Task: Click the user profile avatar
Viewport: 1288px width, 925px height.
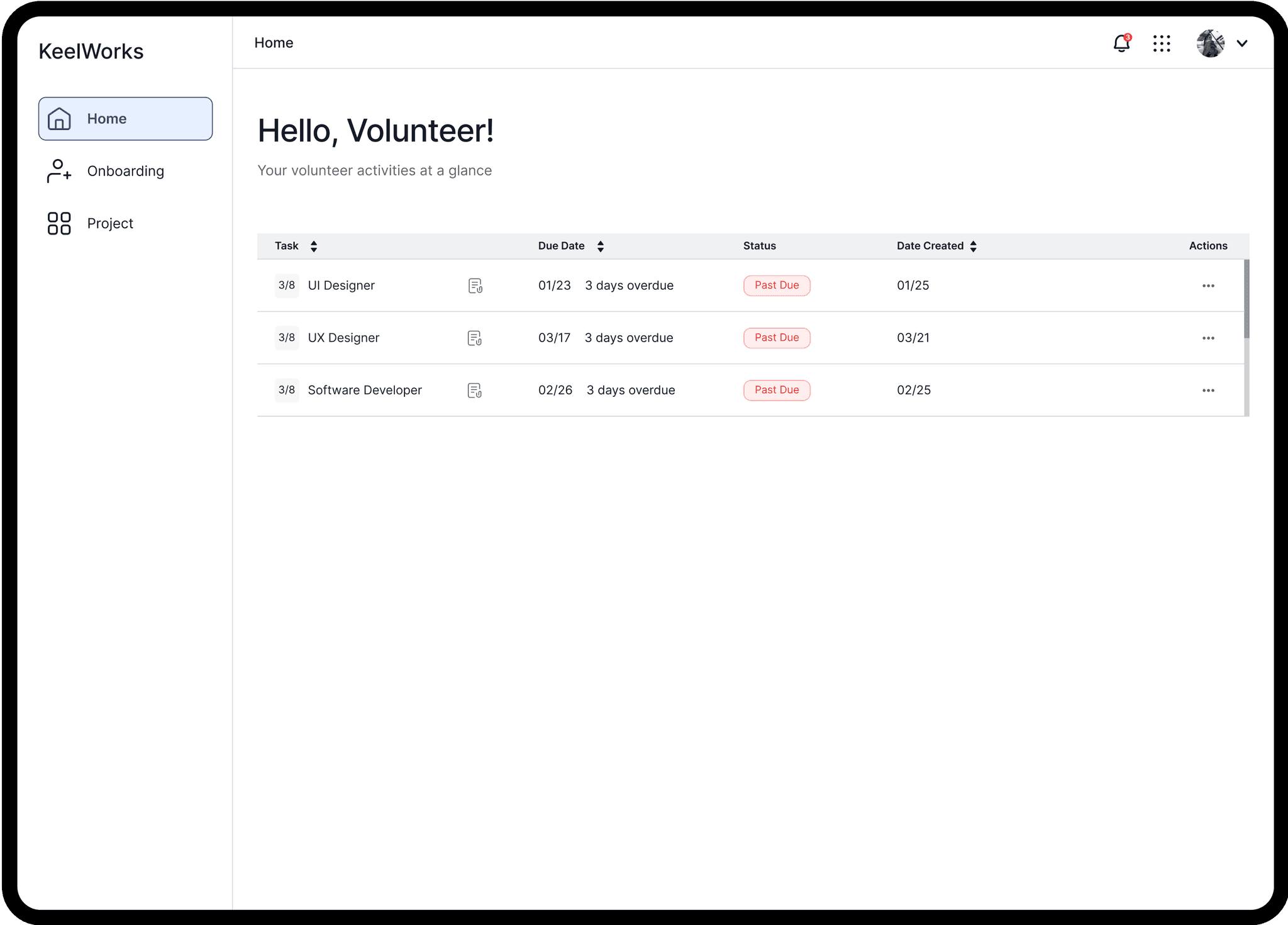Action: point(1210,43)
